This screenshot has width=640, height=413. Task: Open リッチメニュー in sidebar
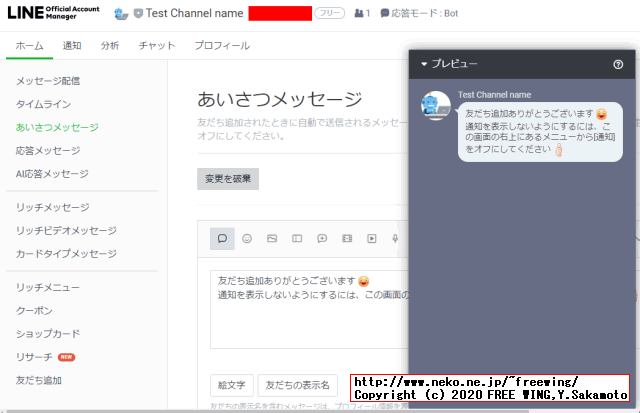48,287
